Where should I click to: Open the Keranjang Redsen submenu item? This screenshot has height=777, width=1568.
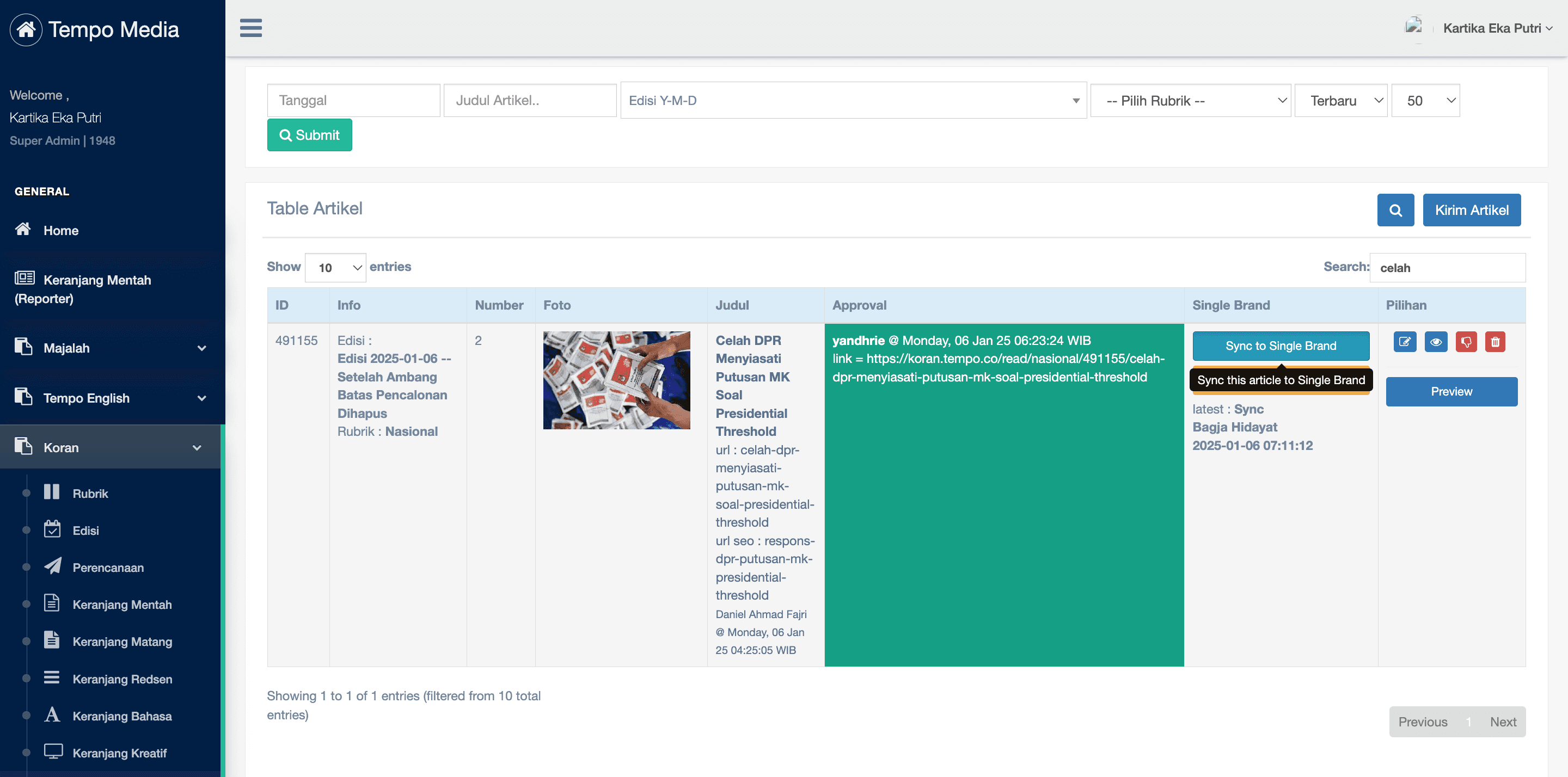pos(122,679)
